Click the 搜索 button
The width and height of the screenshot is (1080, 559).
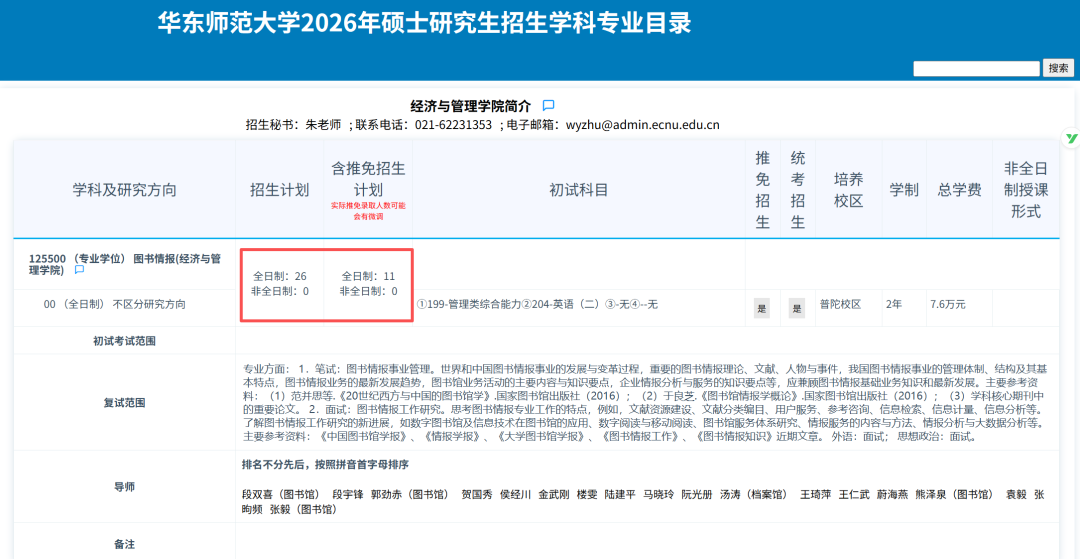[x=1058, y=68]
